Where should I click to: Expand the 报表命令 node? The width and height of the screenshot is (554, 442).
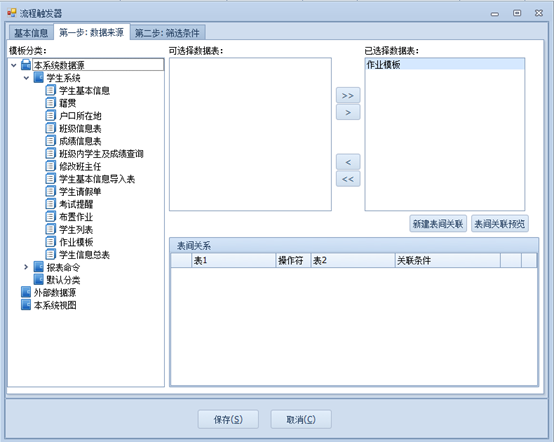(x=26, y=267)
